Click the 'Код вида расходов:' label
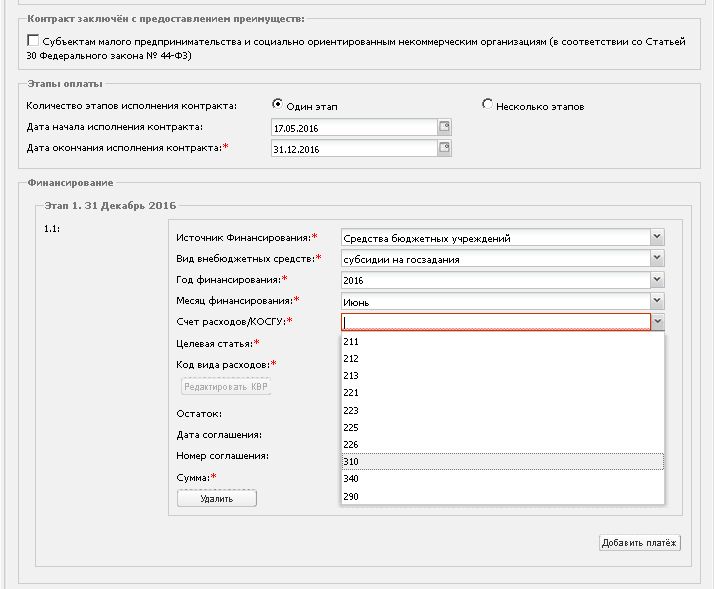 (223, 365)
